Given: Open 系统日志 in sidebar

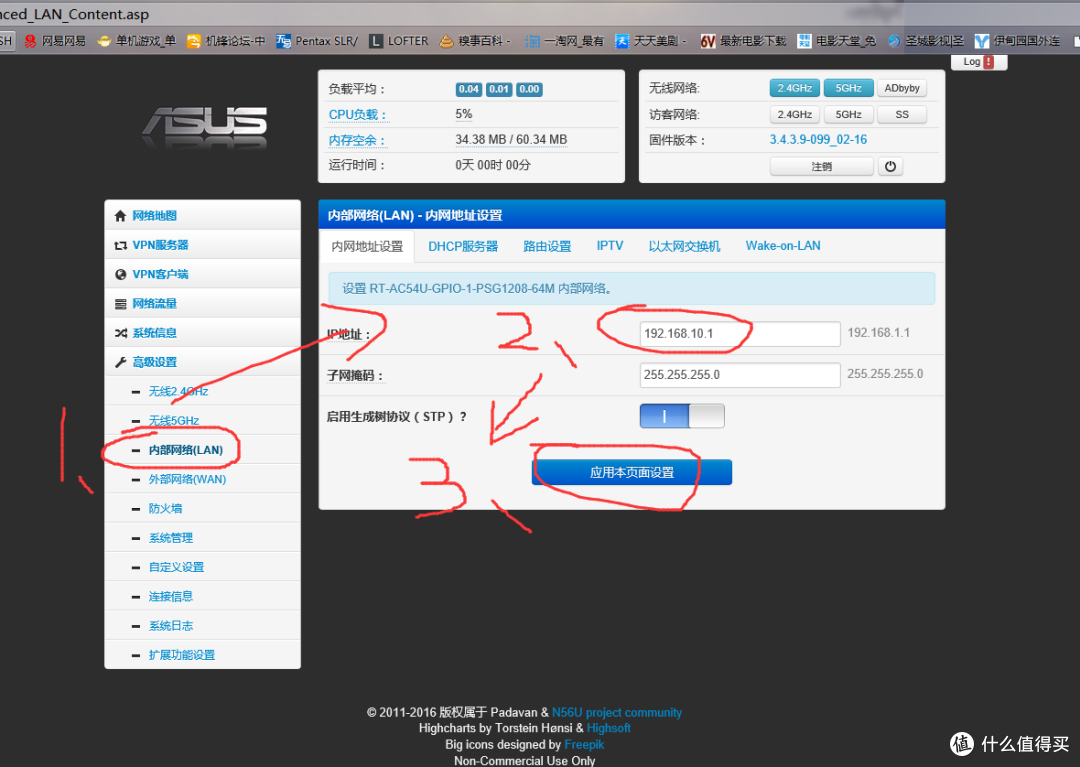Looking at the screenshot, I should (x=171, y=626).
